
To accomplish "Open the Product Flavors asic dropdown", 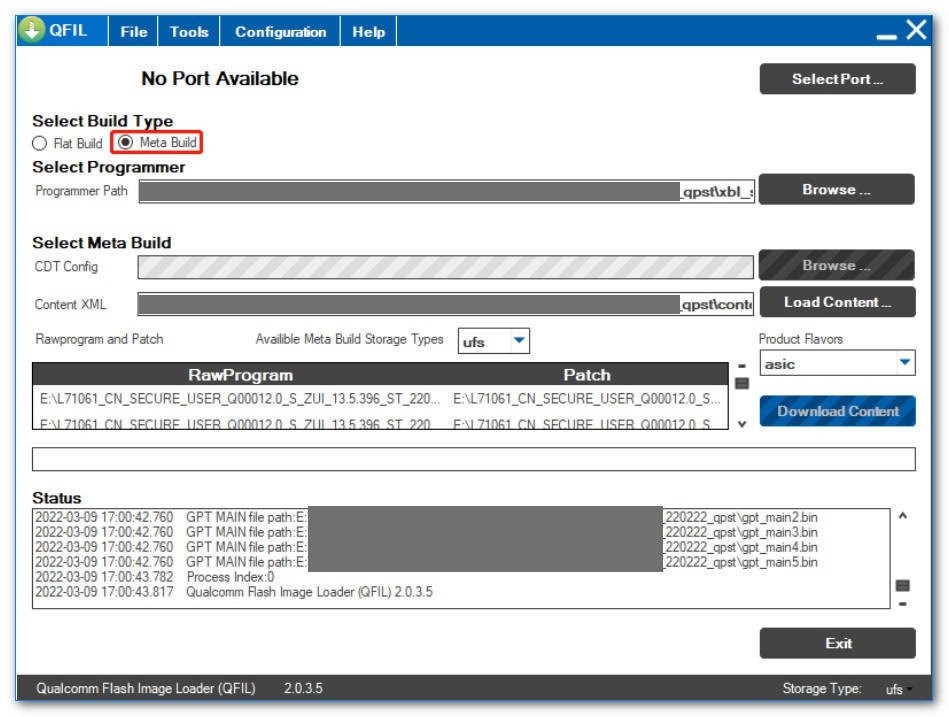I will tap(837, 363).
